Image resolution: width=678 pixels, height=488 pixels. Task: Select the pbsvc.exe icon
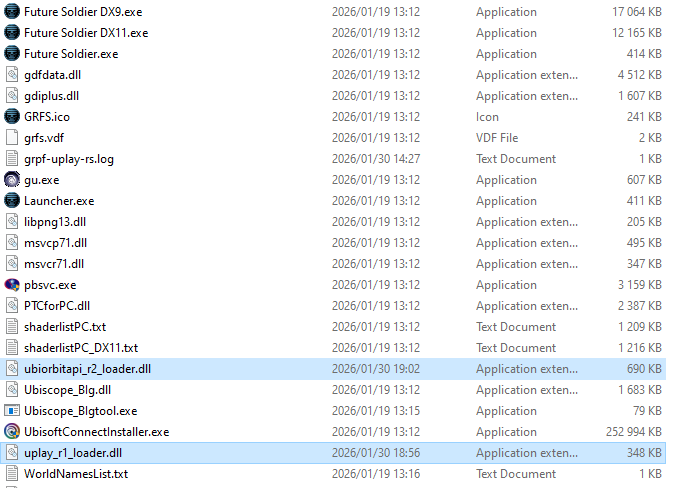12,285
